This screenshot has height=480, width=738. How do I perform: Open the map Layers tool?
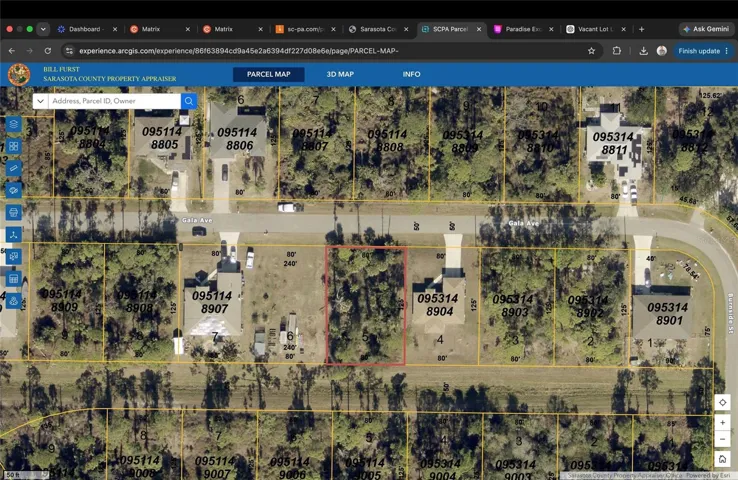pyautogui.click(x=14, y=124)
